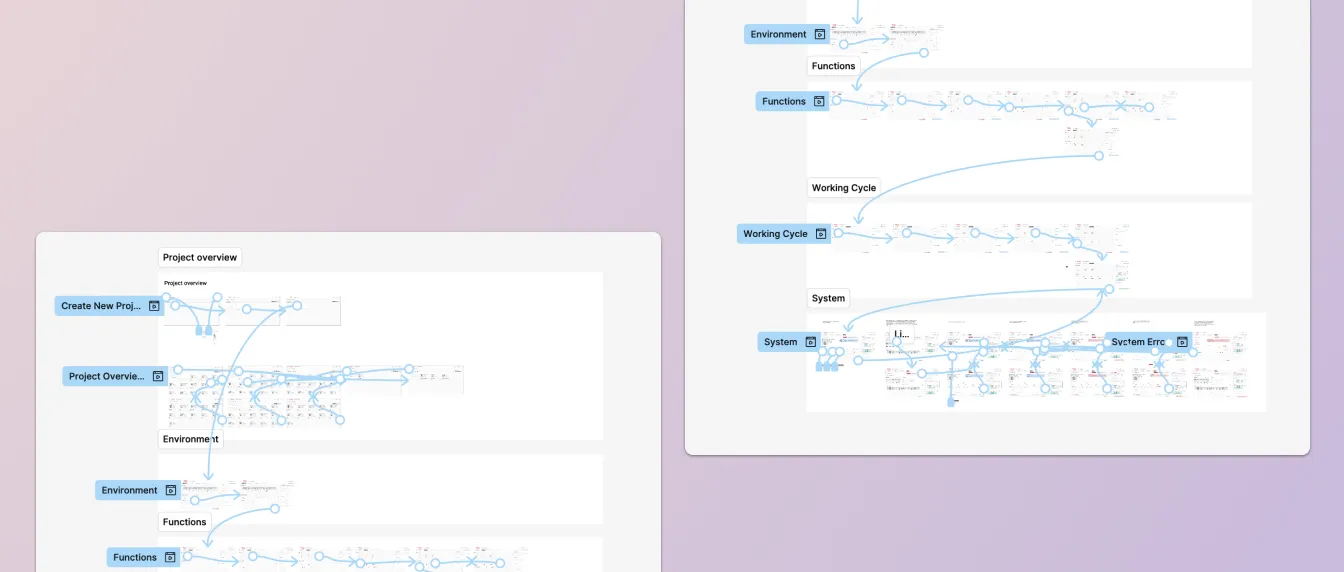Click the truncated Li... label in System section
The image size is (1344, 572).
pos(900,336)
